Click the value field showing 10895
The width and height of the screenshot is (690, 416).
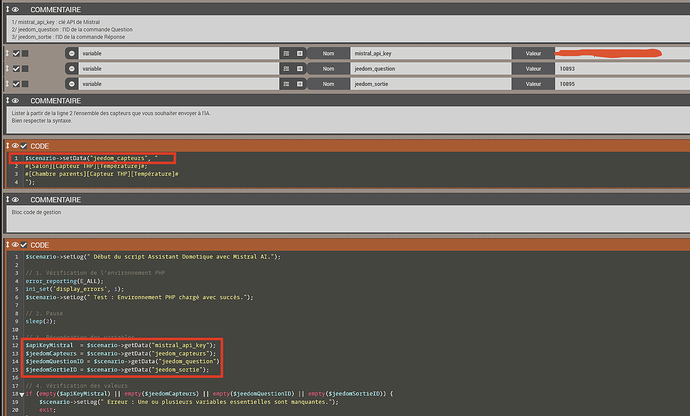(x=622, y=84)
